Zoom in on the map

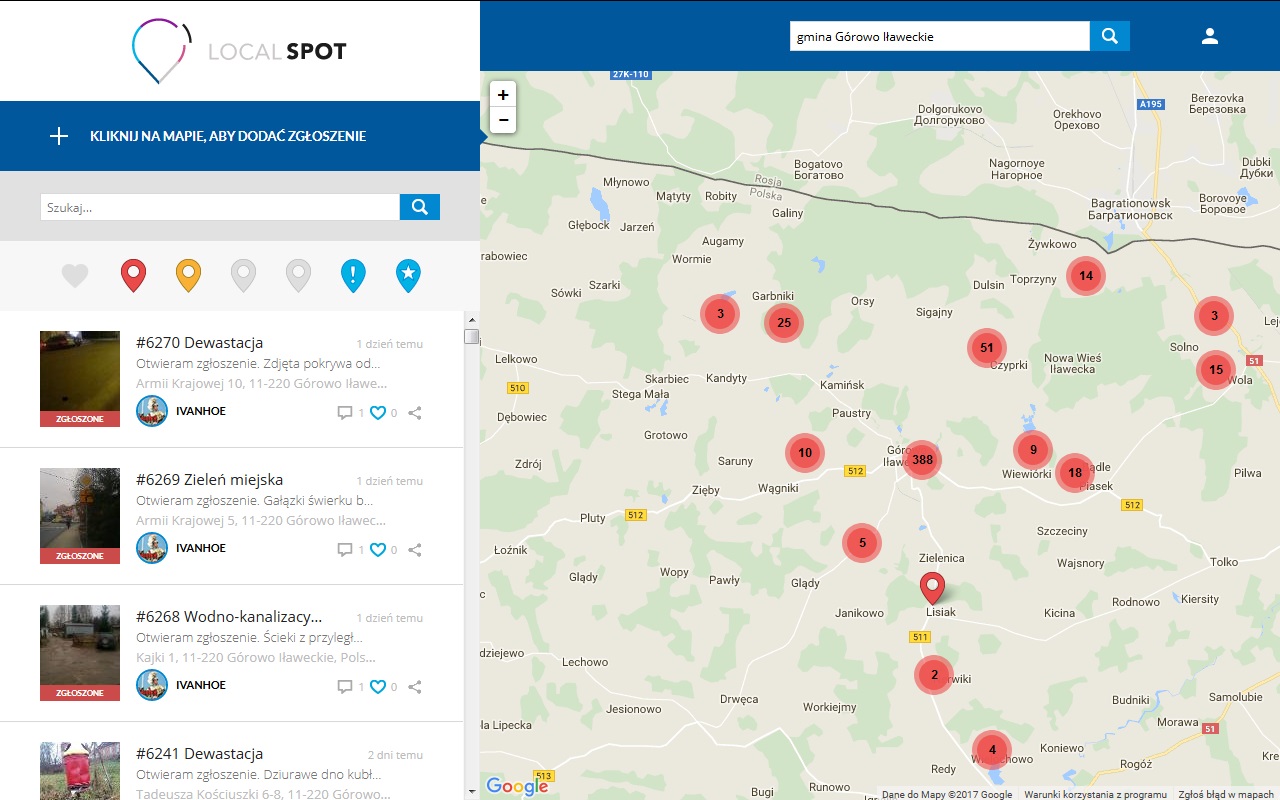tap(503, 95)
